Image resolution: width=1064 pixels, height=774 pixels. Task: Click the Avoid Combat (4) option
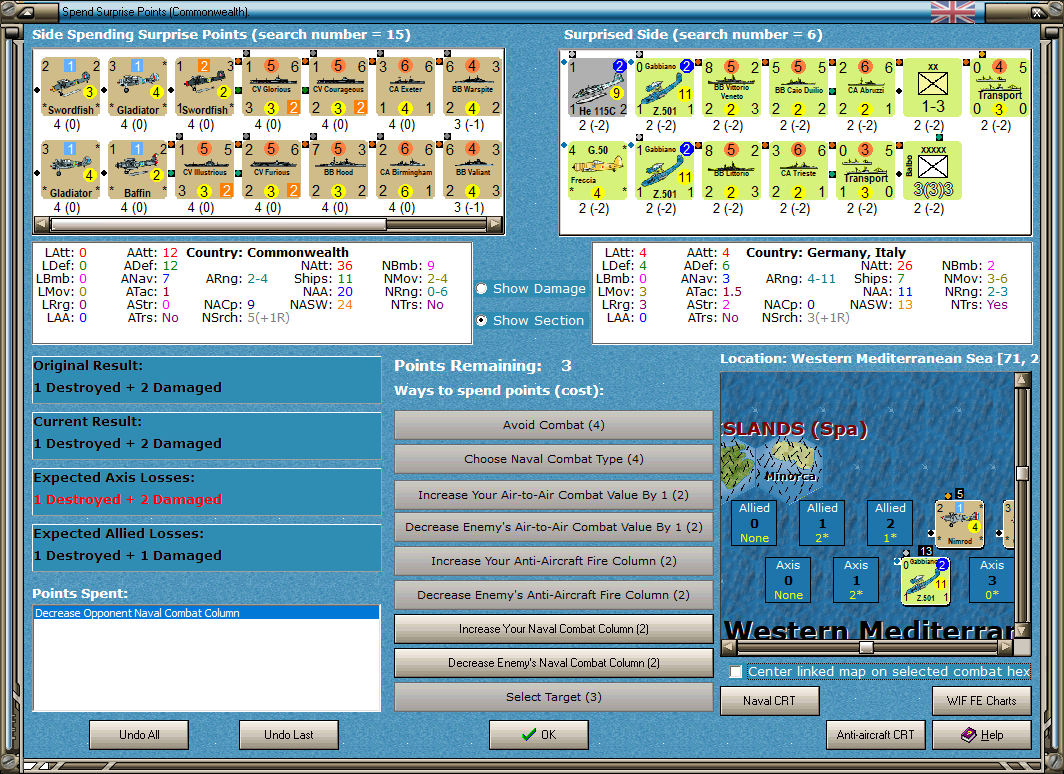click(x=554, y=425)
